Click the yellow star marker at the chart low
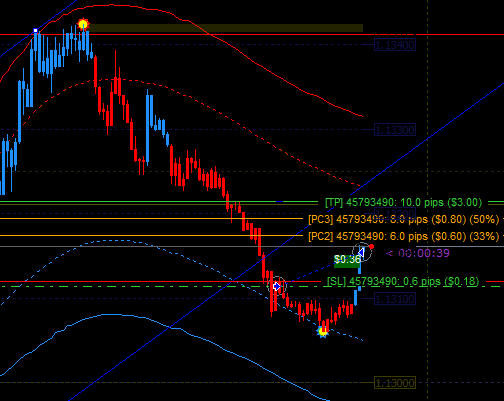The width and height of the screenshot is (504, 401). (323, 331)
